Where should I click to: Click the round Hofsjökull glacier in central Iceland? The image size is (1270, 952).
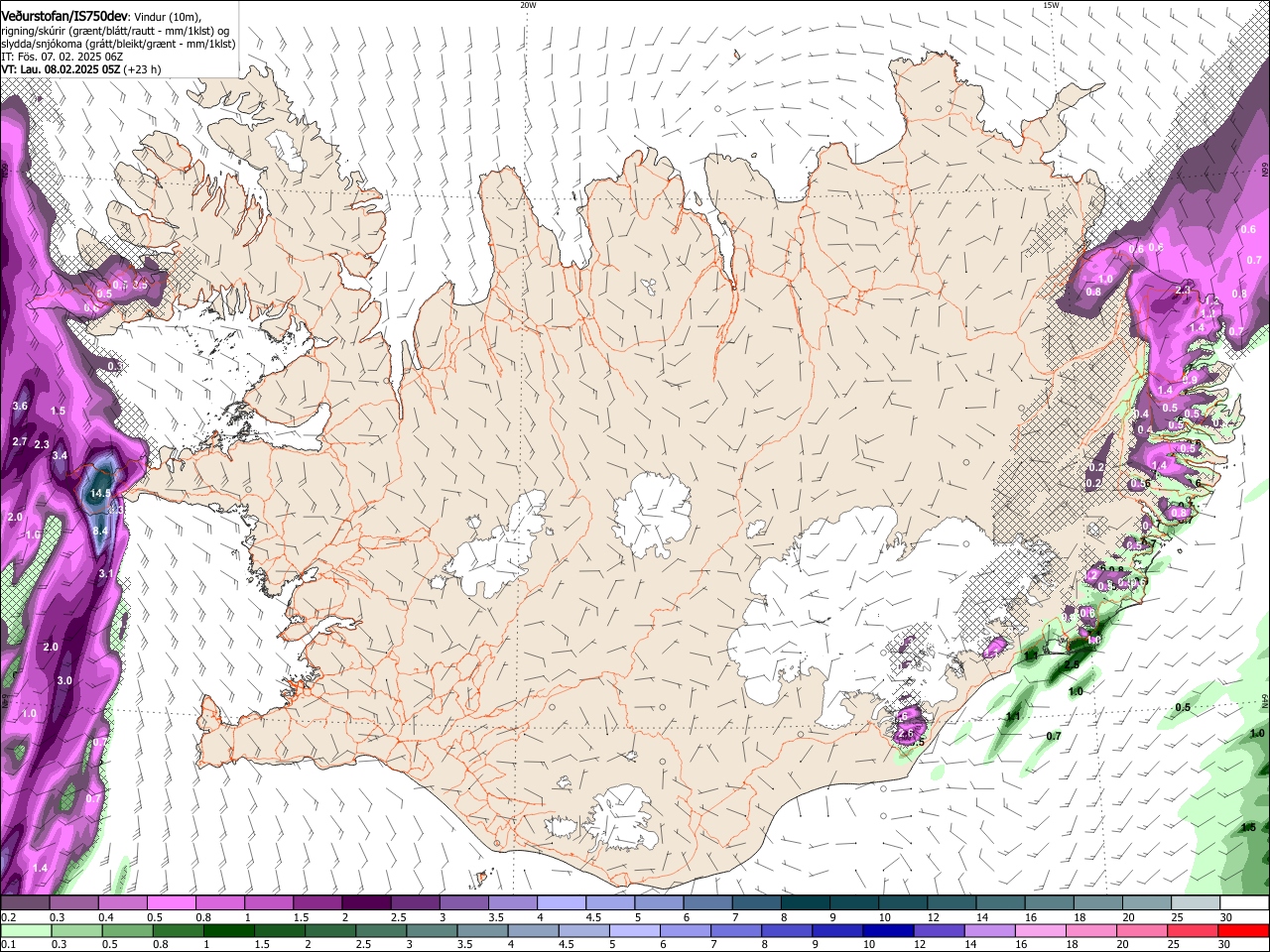[x=652, y=514]
